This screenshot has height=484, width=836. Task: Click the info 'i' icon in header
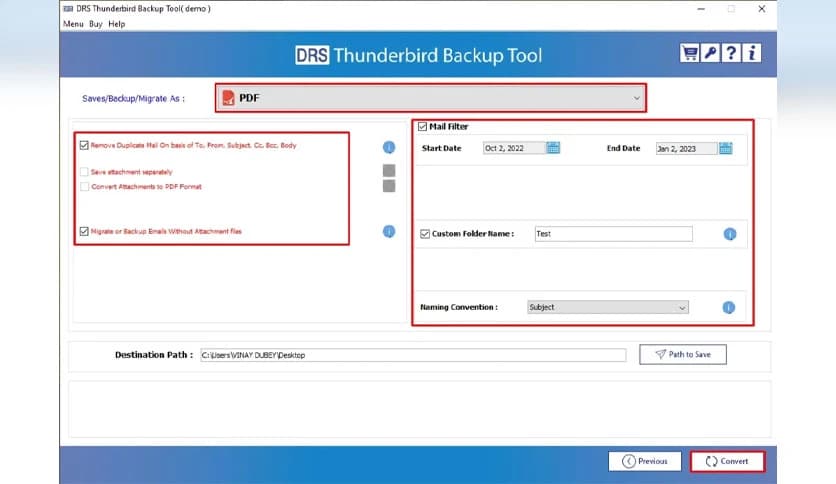(x=752, y=53)
